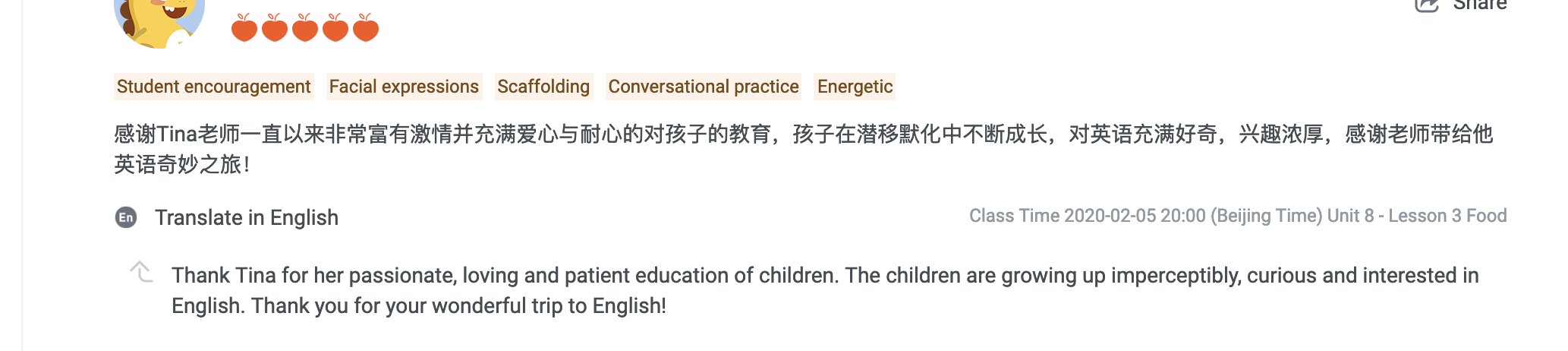Click the fifth apple rating icon

pos(366,28)
